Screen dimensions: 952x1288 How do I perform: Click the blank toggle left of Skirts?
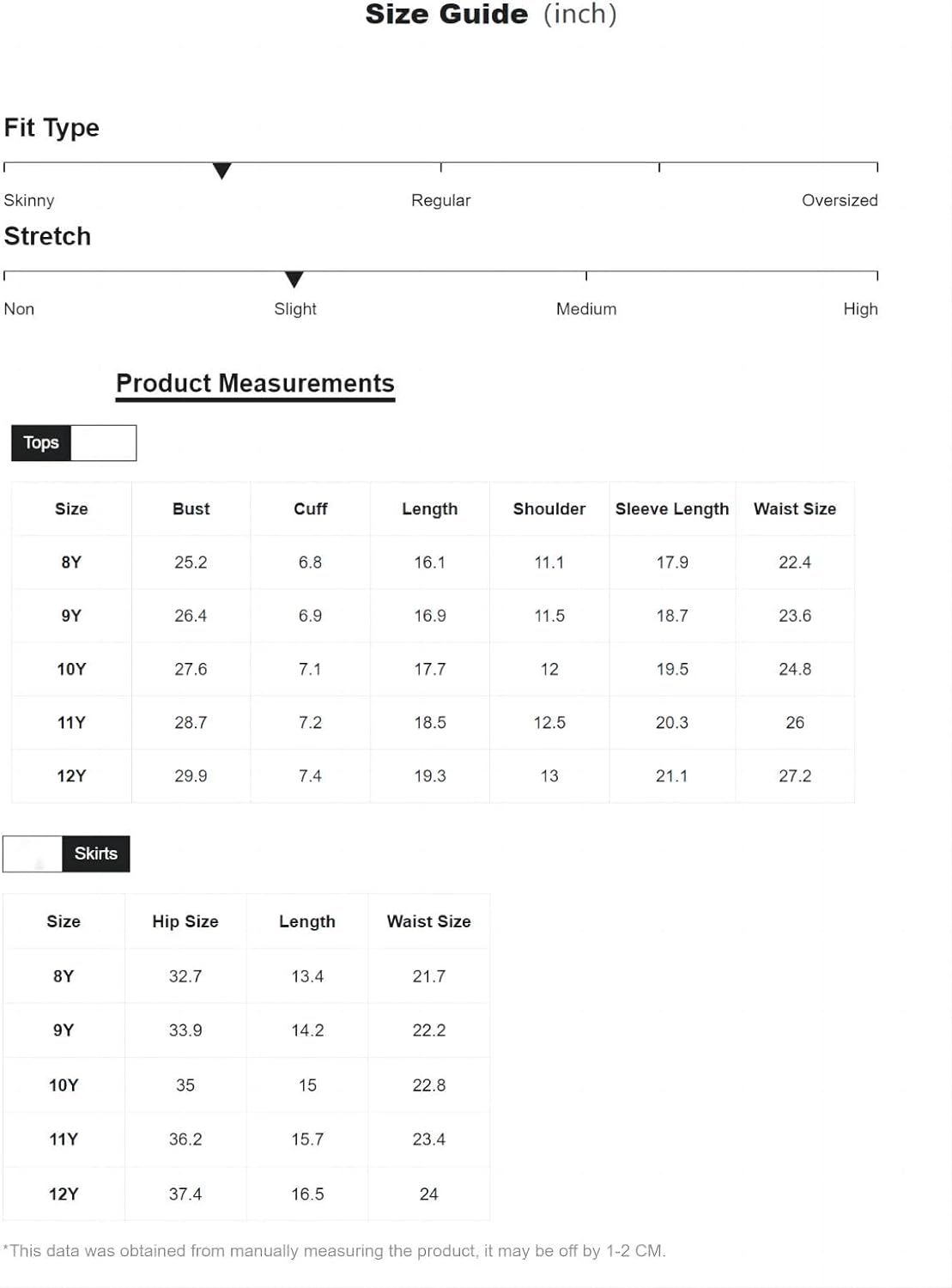point(33,854)
